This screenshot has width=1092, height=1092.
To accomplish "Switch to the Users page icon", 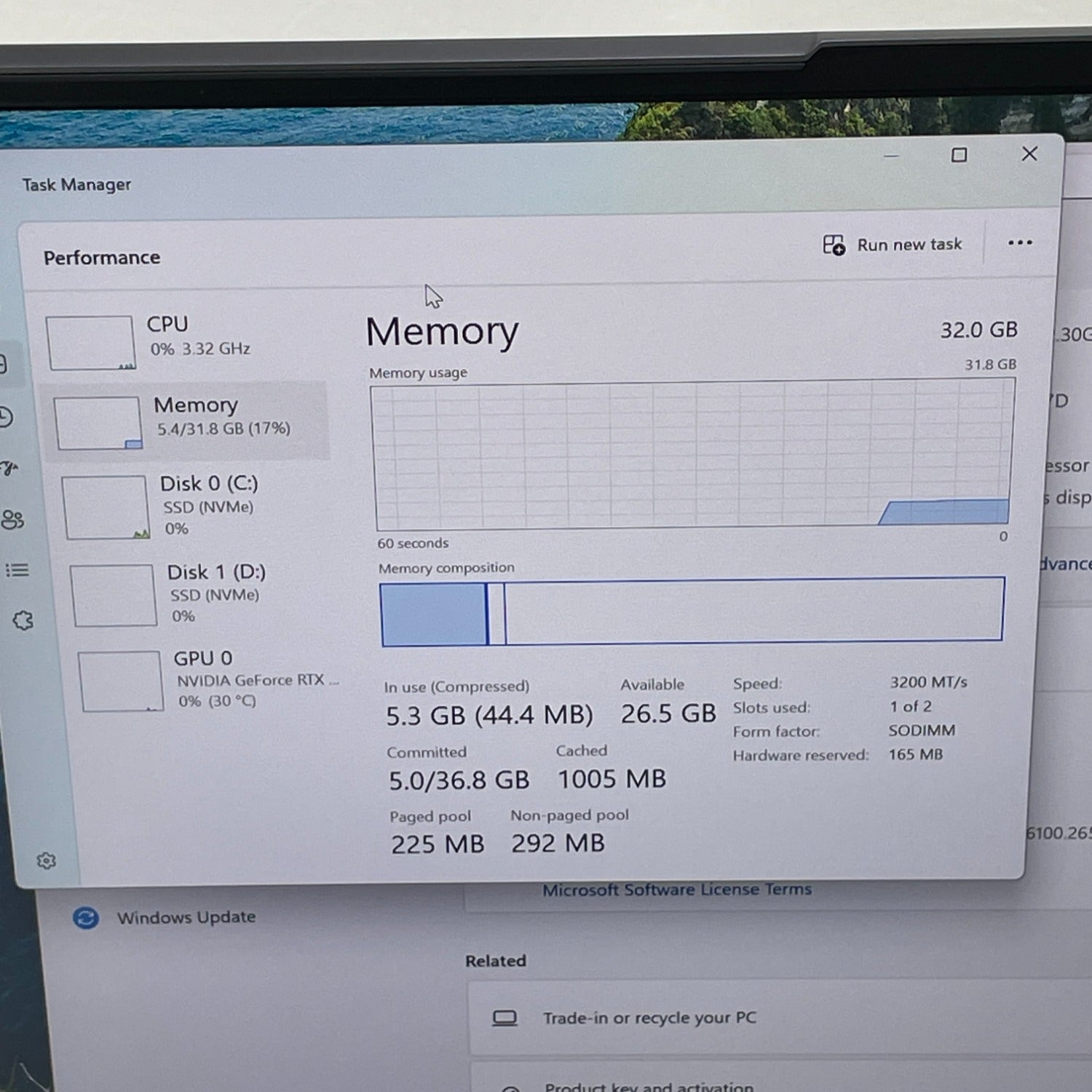I will [12, 520].
